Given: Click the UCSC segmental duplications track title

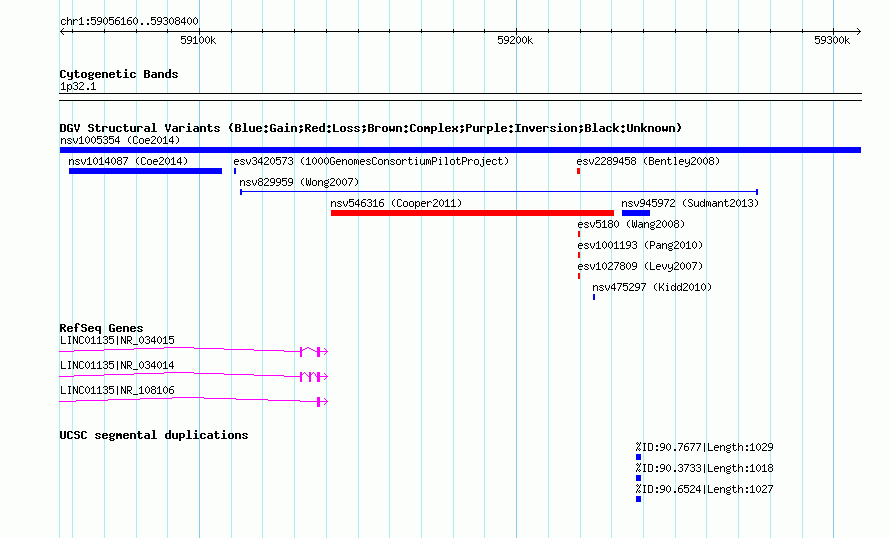Looking at the screenshot, I should click(x=154, y=435).
